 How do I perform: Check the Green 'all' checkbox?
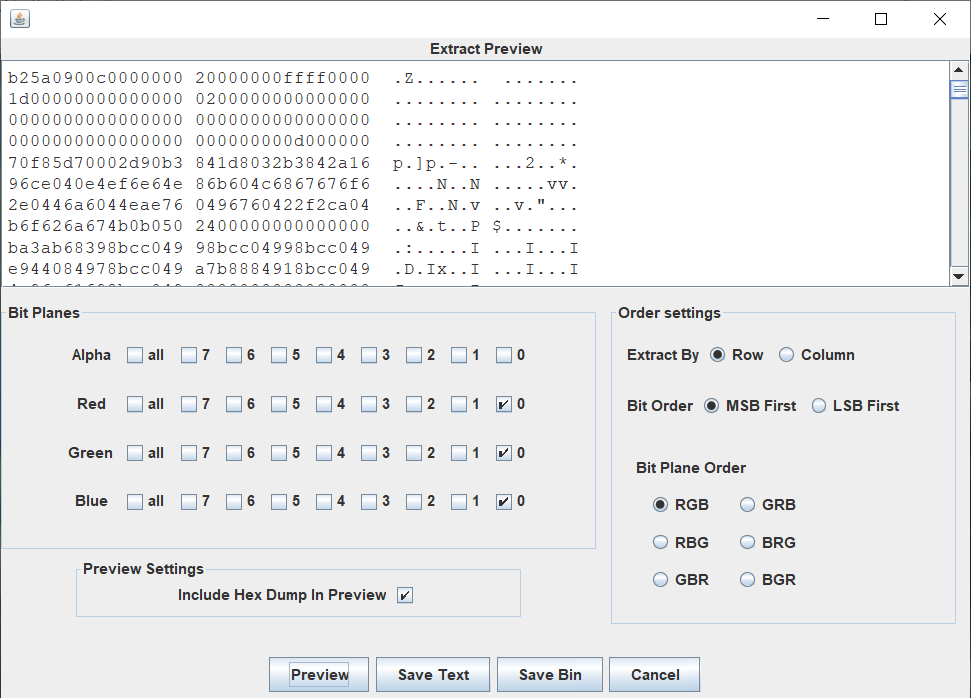(134, 453)
